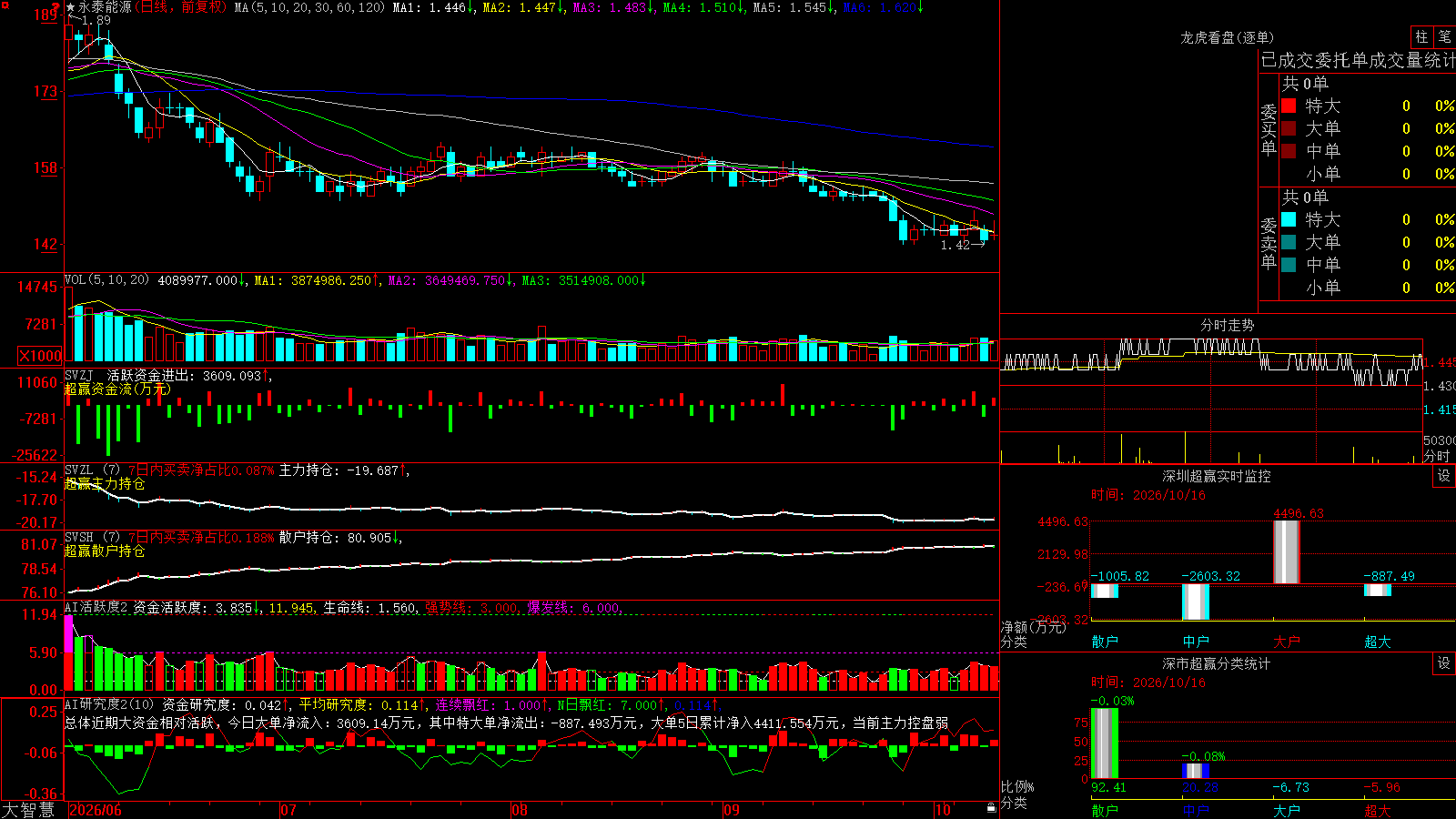Click the 大户 4496.63 bar
Screen dimensions: 1456x819
point(1286,551)
